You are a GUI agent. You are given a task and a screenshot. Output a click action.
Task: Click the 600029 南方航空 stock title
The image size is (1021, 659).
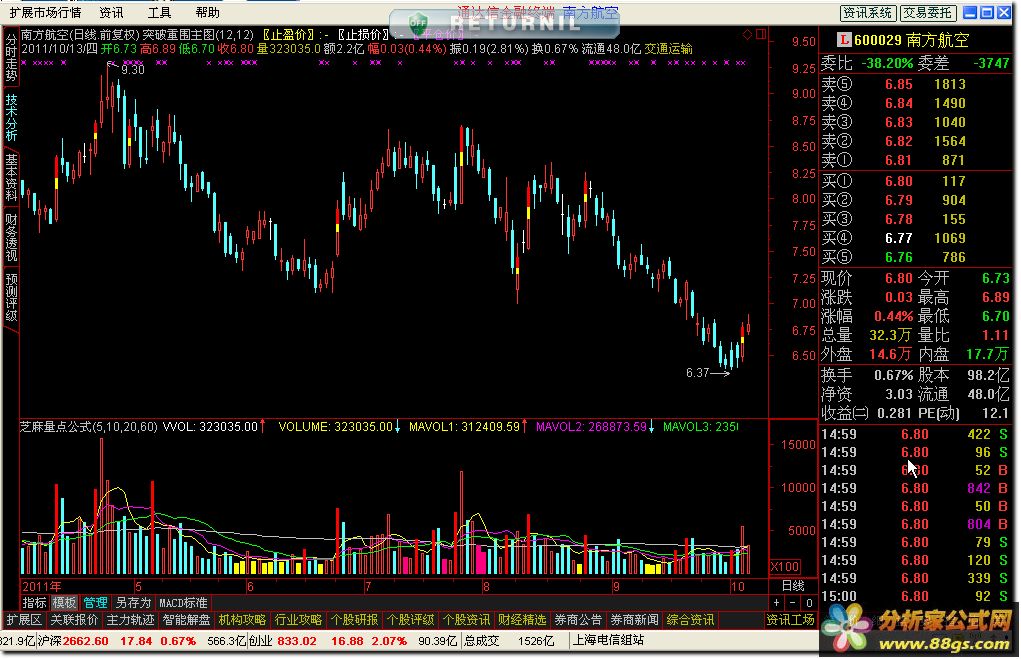911,40
